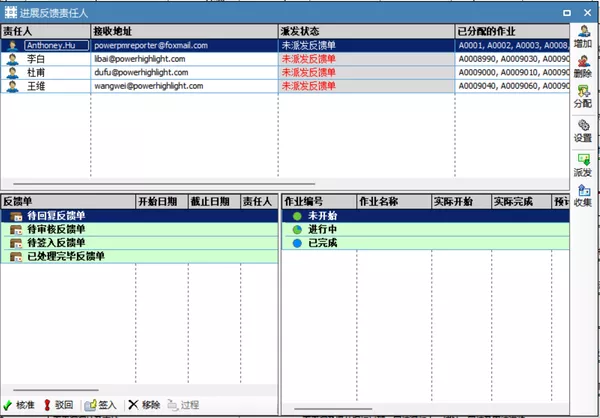
Task: Select the 待回复反馈单 folder row
Action: click(x=139, y=216)
